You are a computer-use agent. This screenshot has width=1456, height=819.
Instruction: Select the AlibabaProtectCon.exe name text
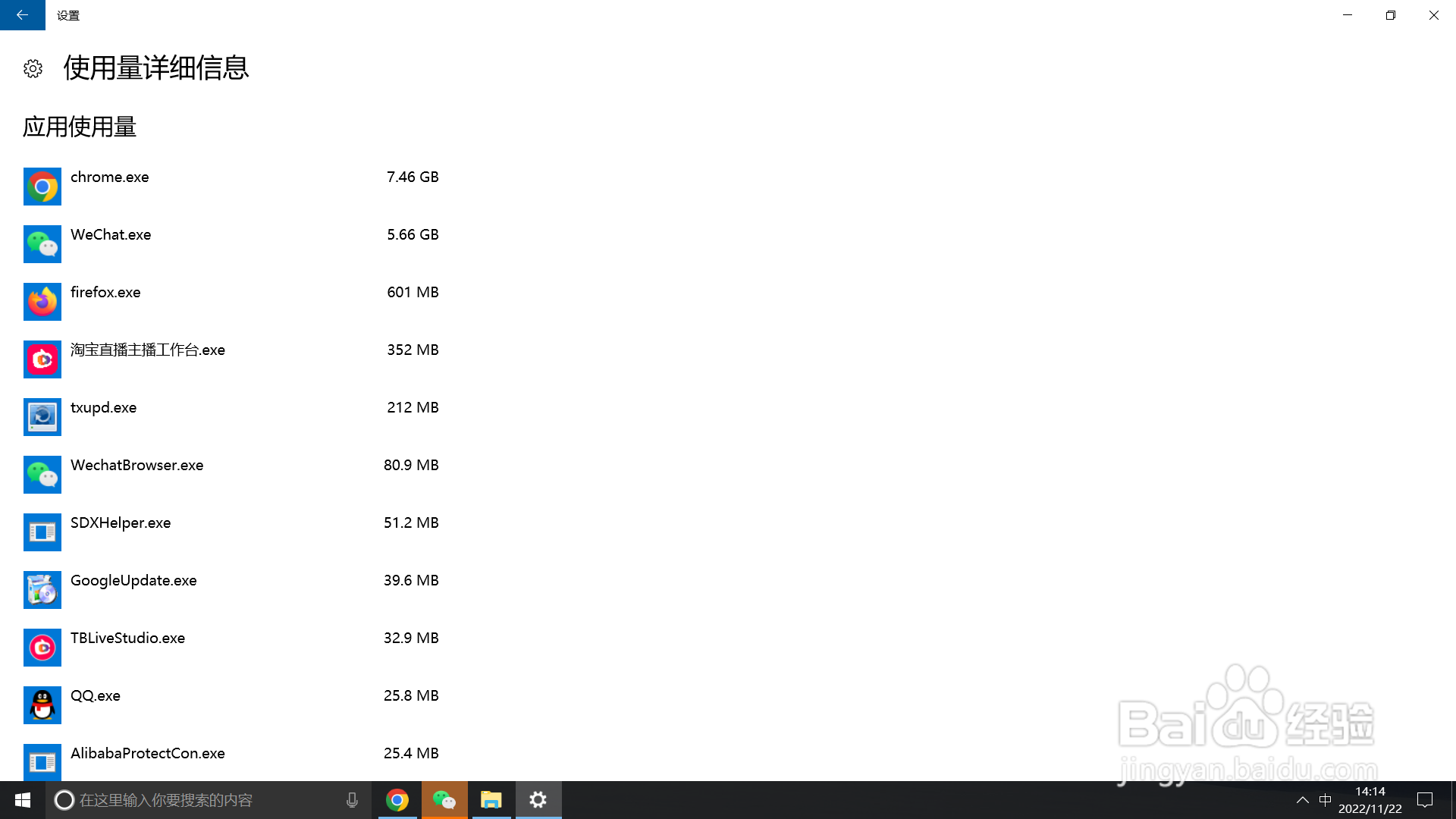tap(148, 754)
